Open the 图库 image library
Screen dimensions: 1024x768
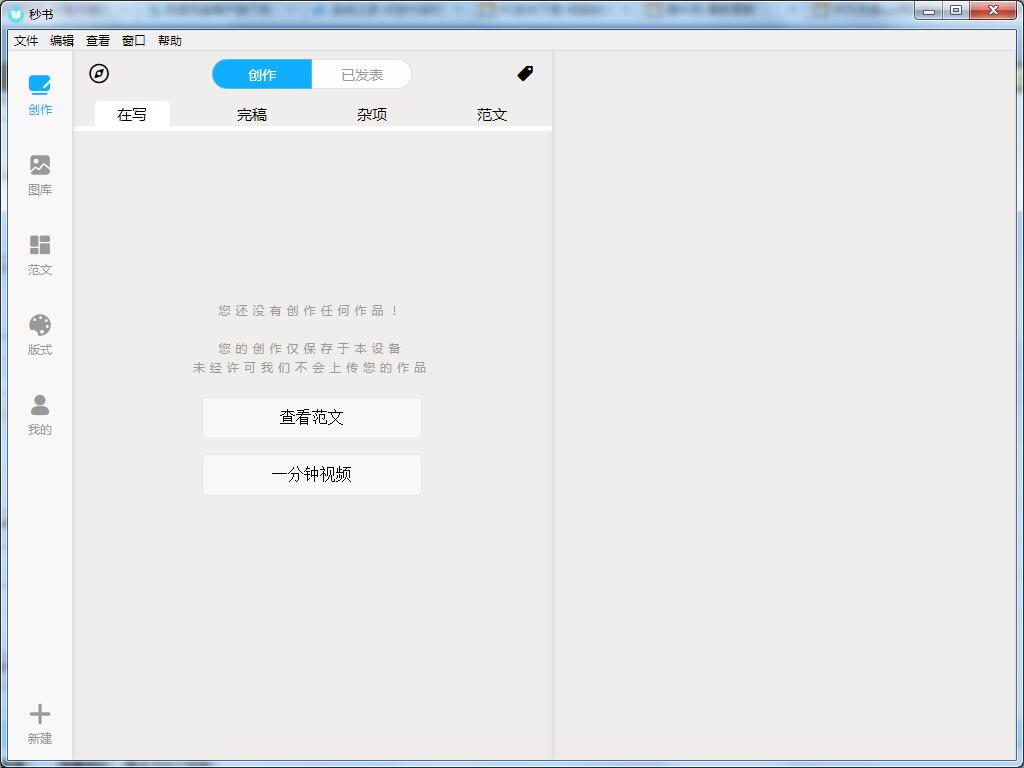tap(40, 175)
